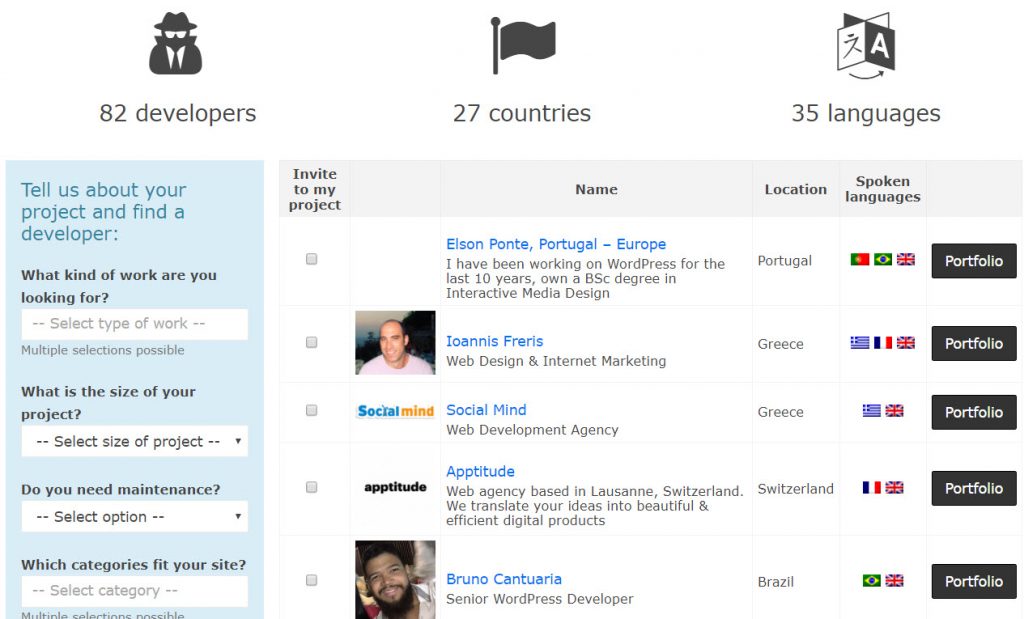Click the Apptitude logo
This screenshot has height=619, width=1024.
pyautogui.click(x=395, y=488)
